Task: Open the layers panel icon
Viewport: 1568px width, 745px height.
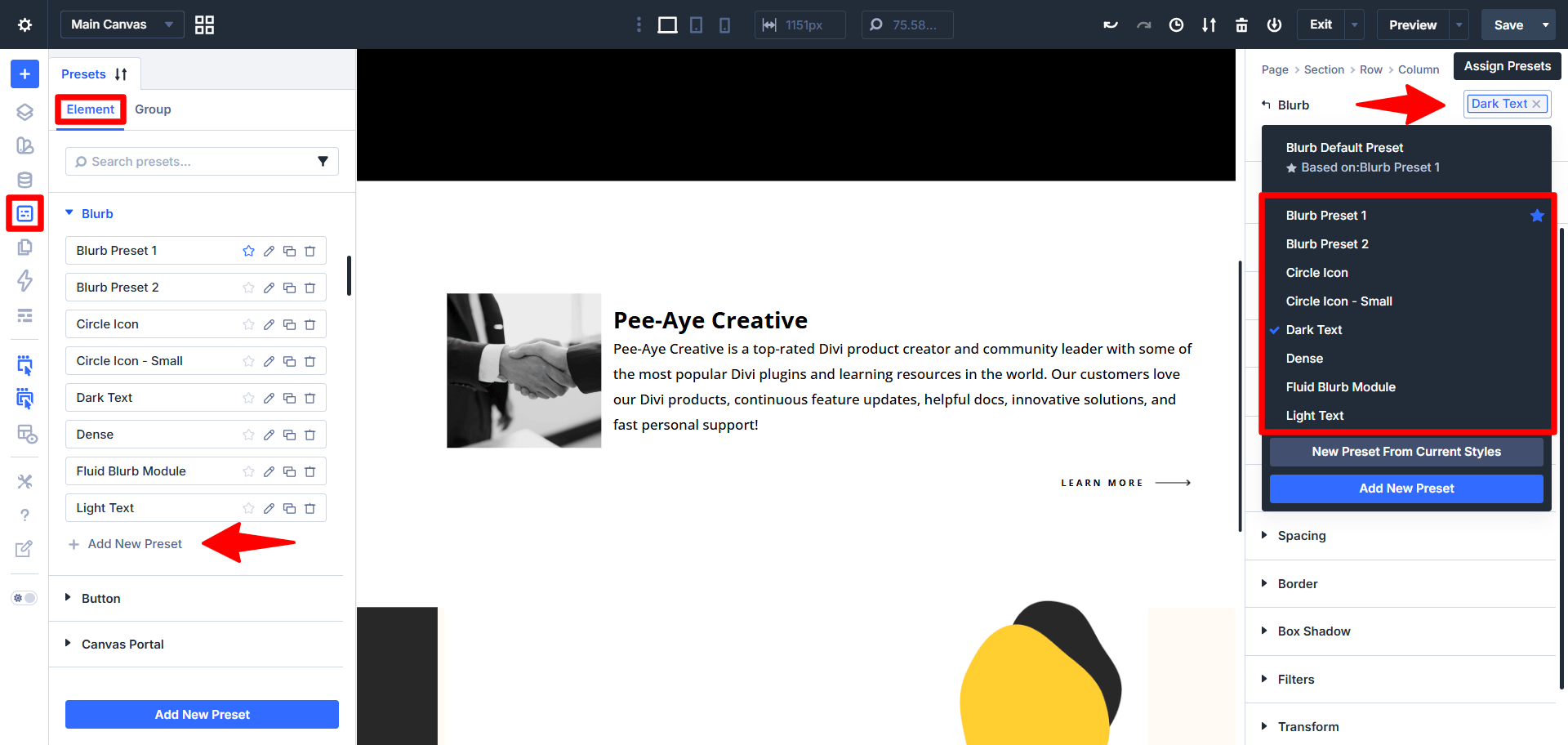Action: tap(24, 111)
